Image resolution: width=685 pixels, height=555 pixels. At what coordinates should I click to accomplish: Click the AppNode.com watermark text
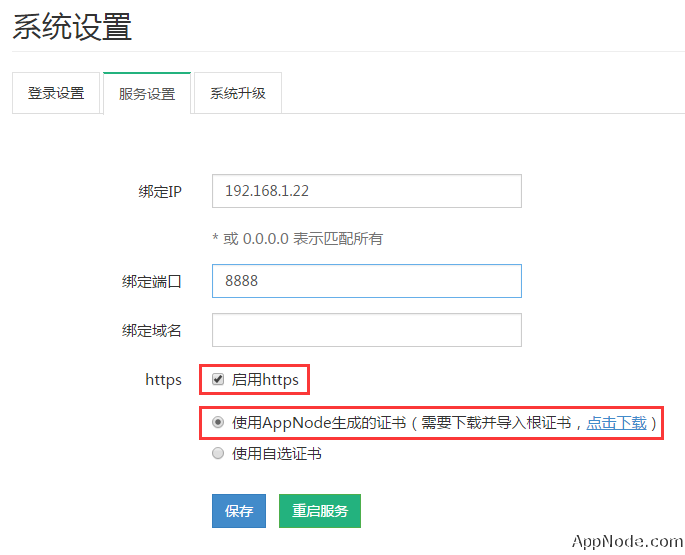pos(627,541)
